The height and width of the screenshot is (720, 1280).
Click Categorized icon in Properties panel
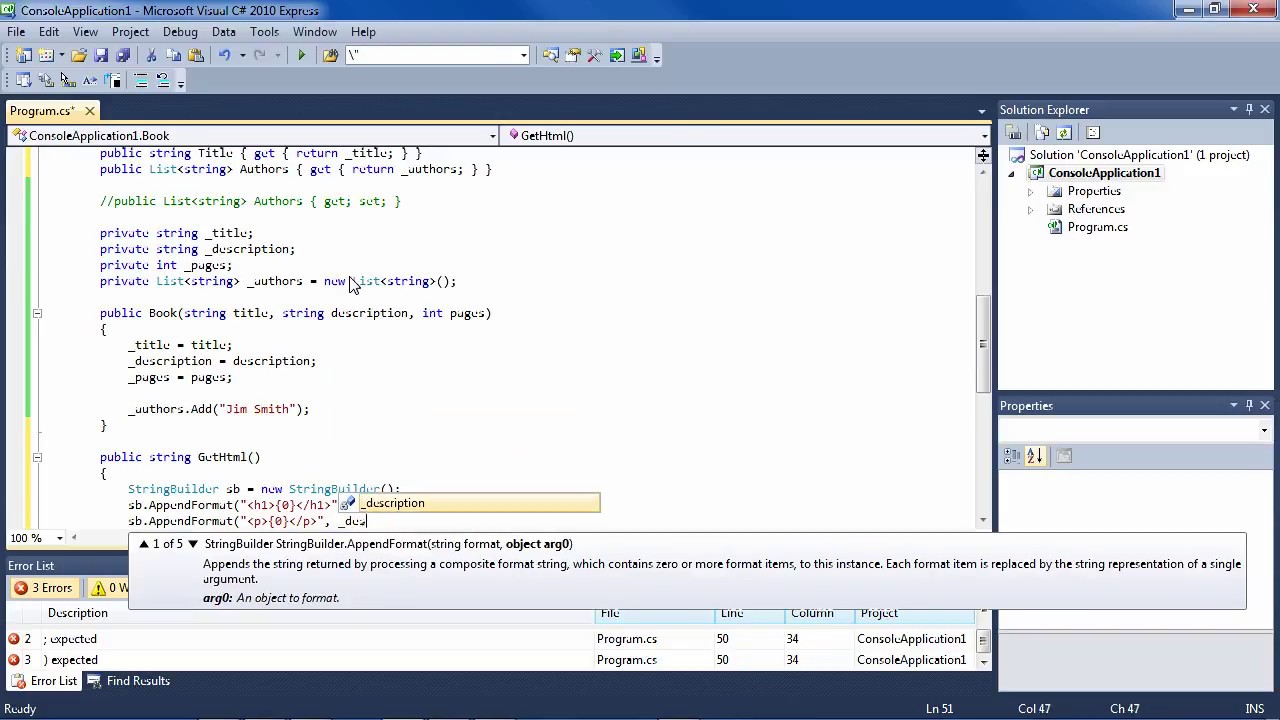(1013, 456)
